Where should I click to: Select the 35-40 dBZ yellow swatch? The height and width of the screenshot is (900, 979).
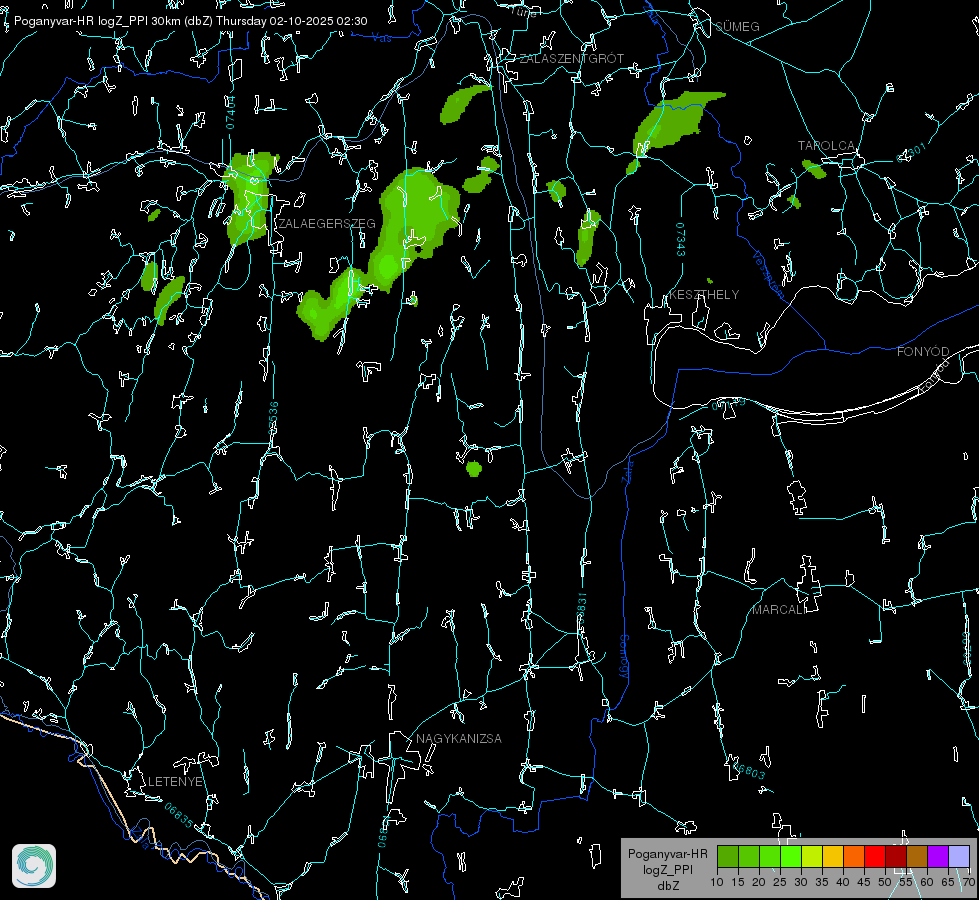[833, 856]
